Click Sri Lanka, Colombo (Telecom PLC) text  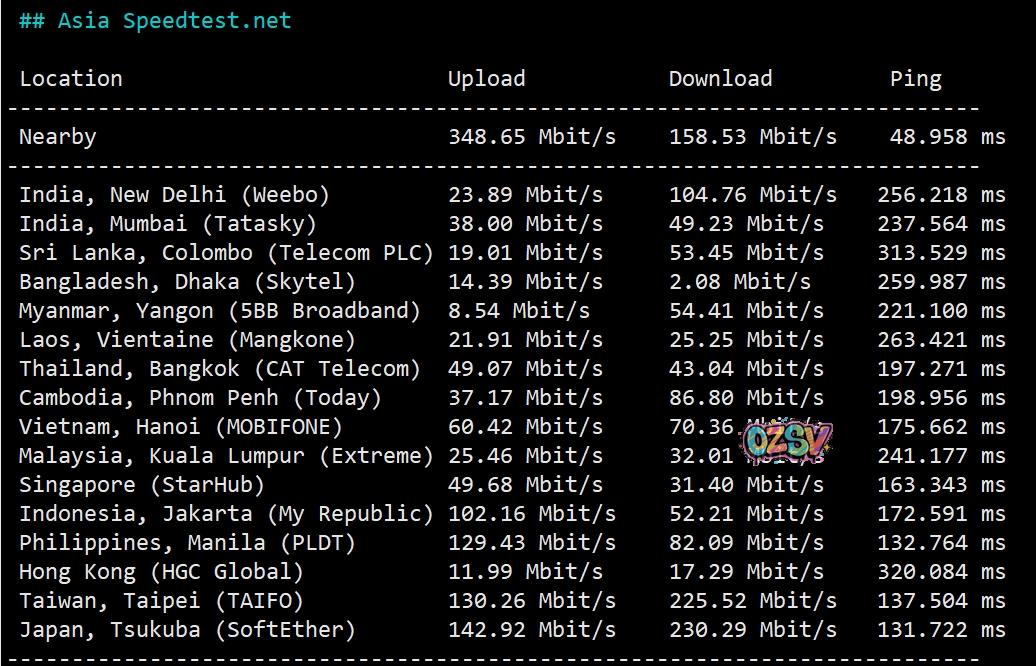pyautogui.click(x=226, y=253)
